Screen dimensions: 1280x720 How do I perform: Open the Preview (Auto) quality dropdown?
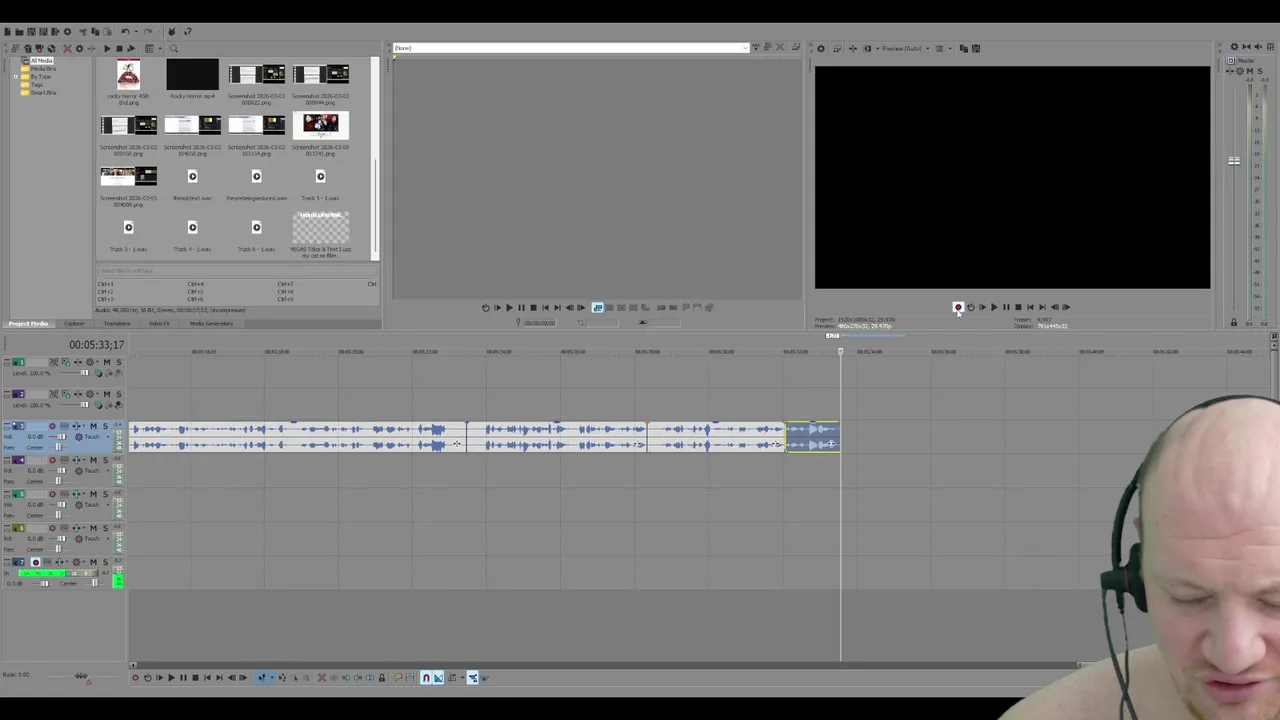pos(928,48)
